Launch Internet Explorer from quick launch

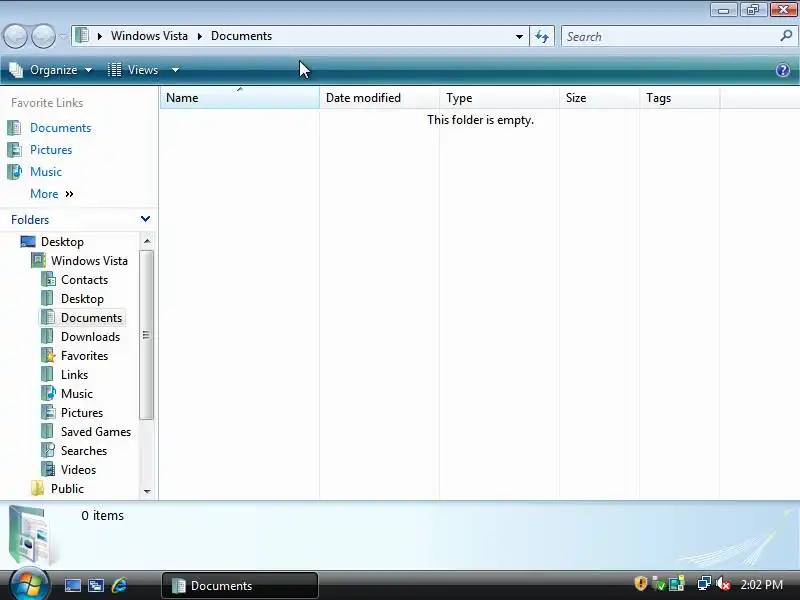pos(119,585)
